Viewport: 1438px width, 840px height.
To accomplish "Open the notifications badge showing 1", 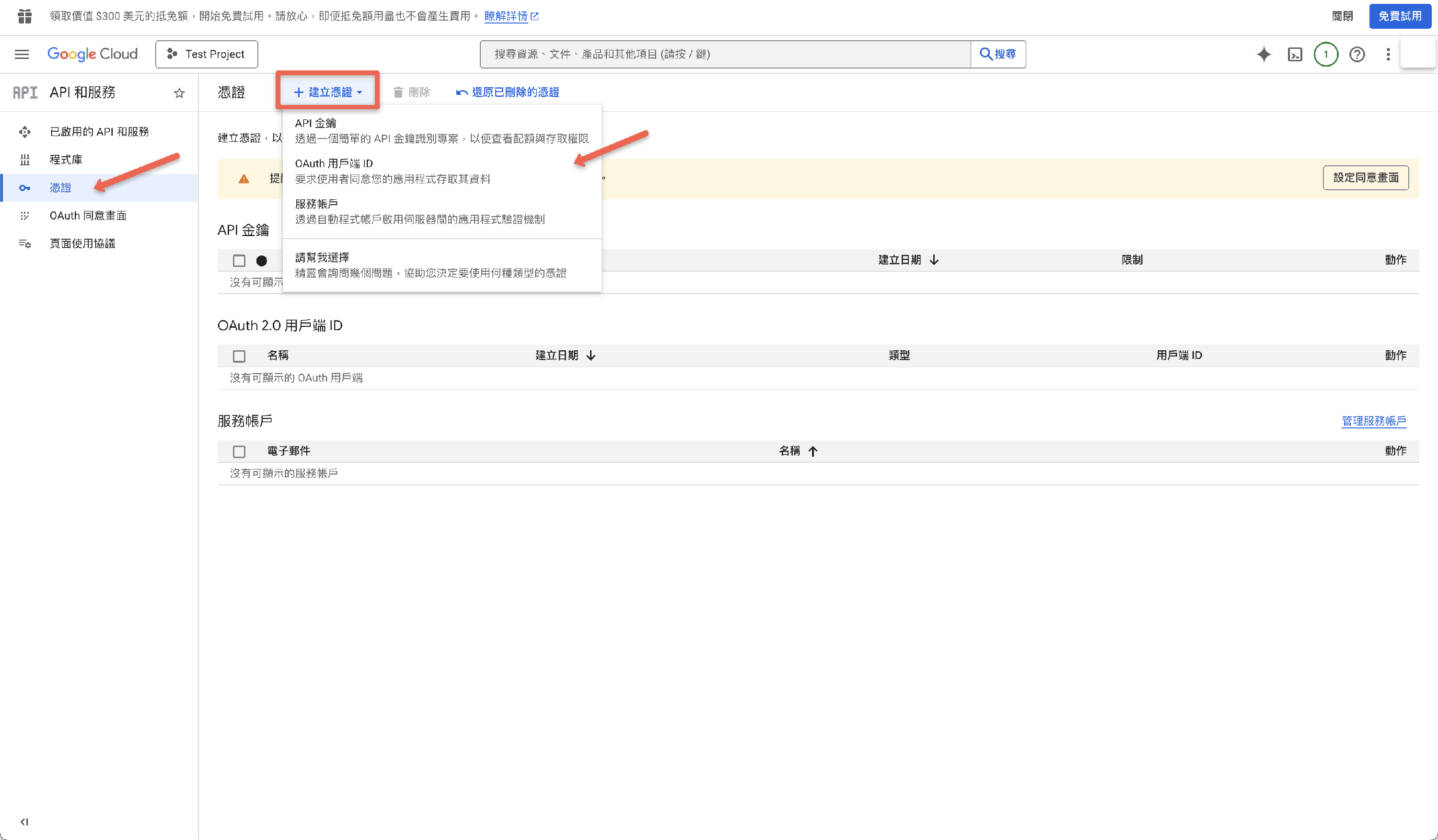I will [x=1325, y=54].
